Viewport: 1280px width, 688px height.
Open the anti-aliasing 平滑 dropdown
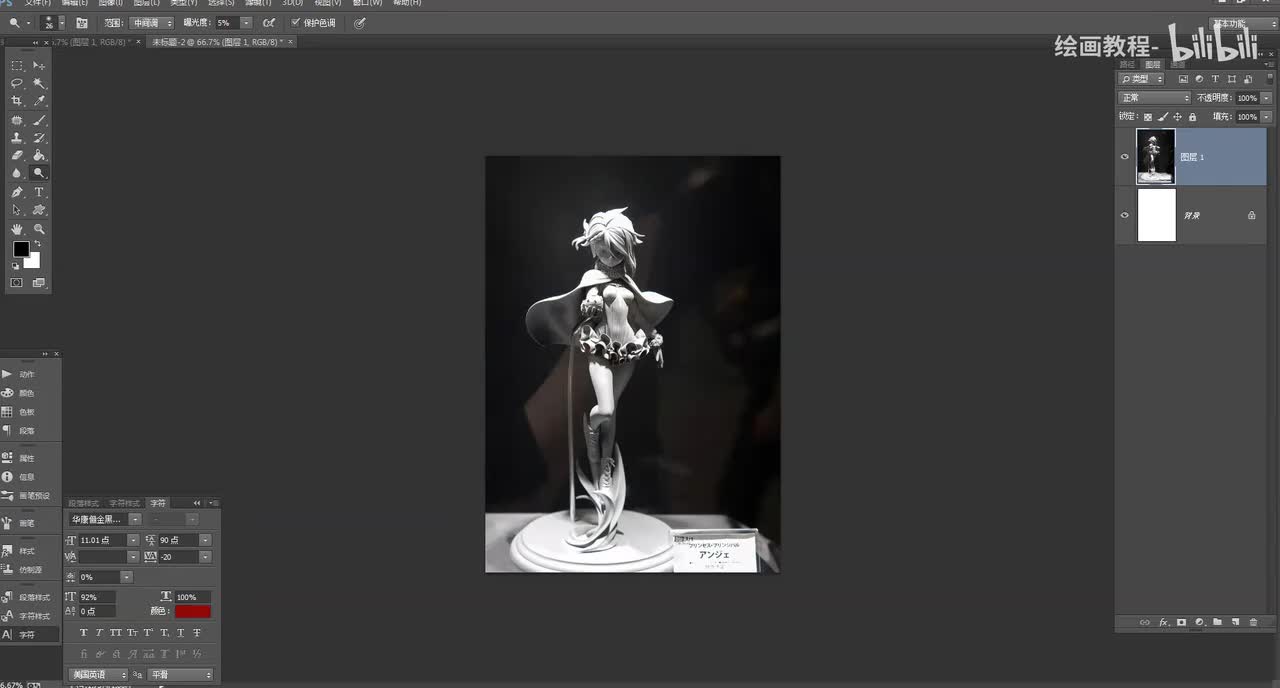(180, 675)
